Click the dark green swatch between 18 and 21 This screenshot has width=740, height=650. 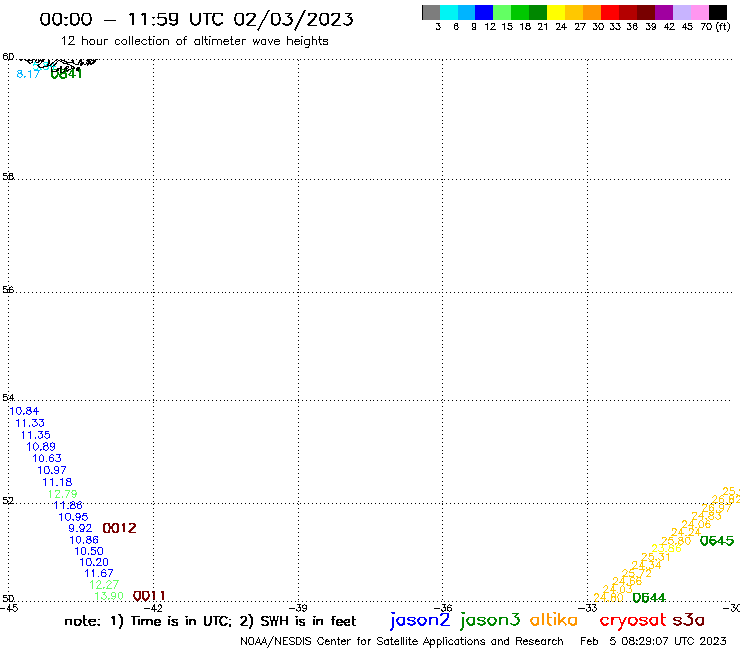pyautogui.click(x=538, y=13)
